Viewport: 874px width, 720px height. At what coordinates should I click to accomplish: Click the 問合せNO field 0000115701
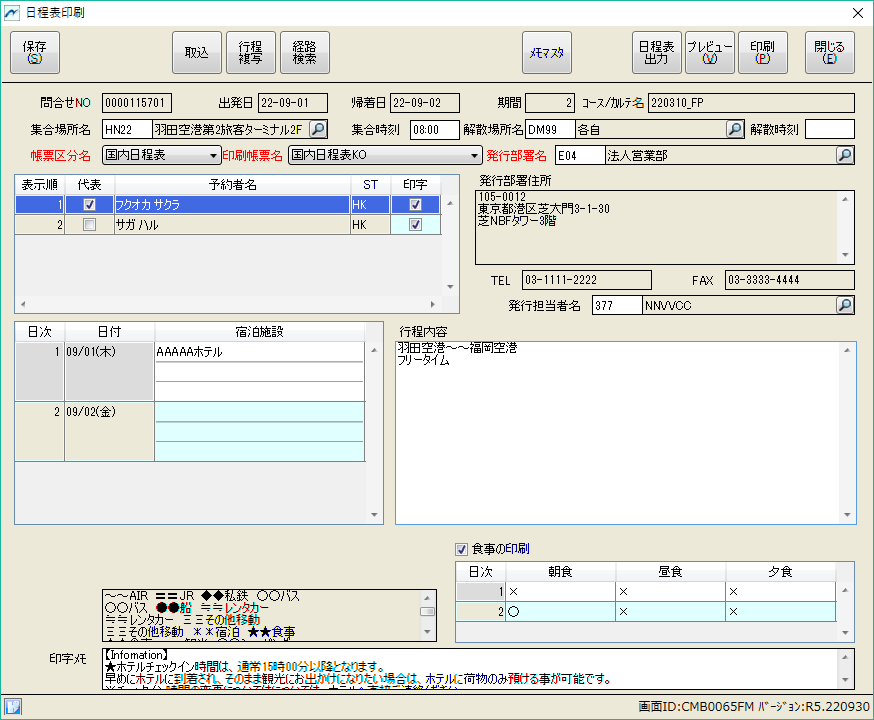point(137,103)
